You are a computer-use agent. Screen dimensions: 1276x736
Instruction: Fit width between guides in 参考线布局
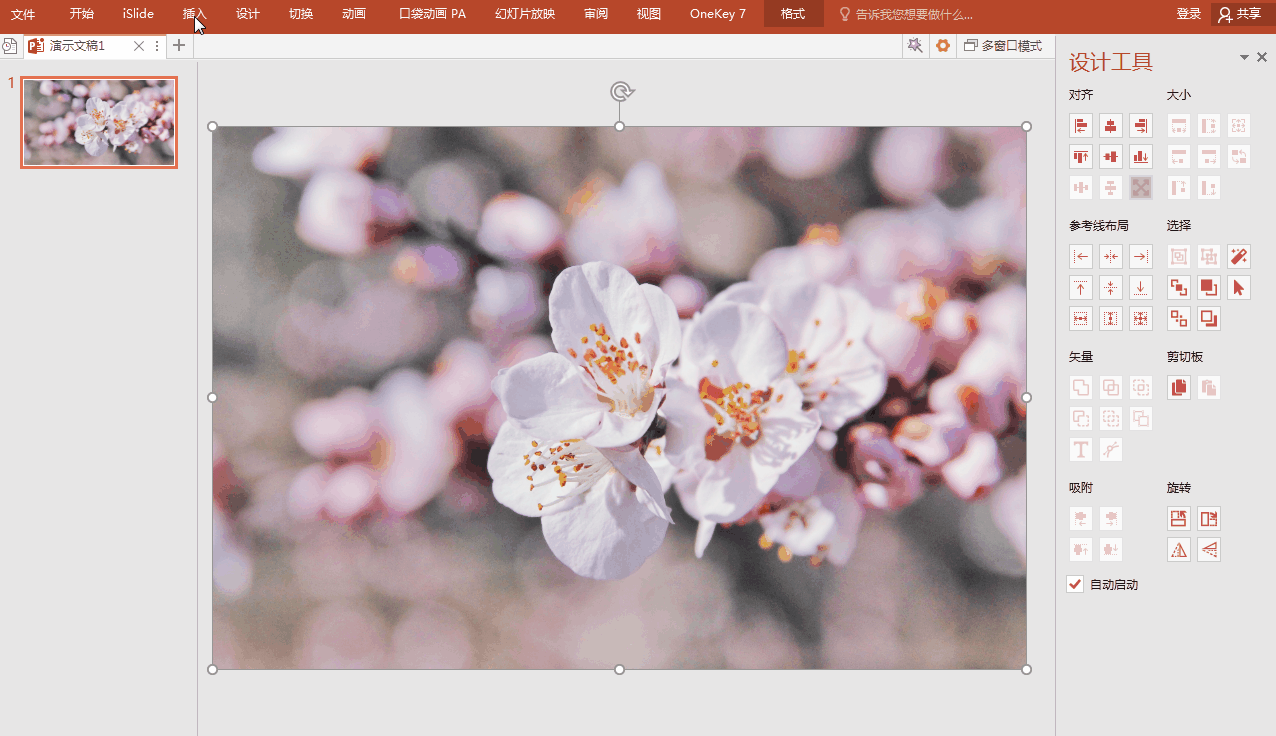(1080, 319)
